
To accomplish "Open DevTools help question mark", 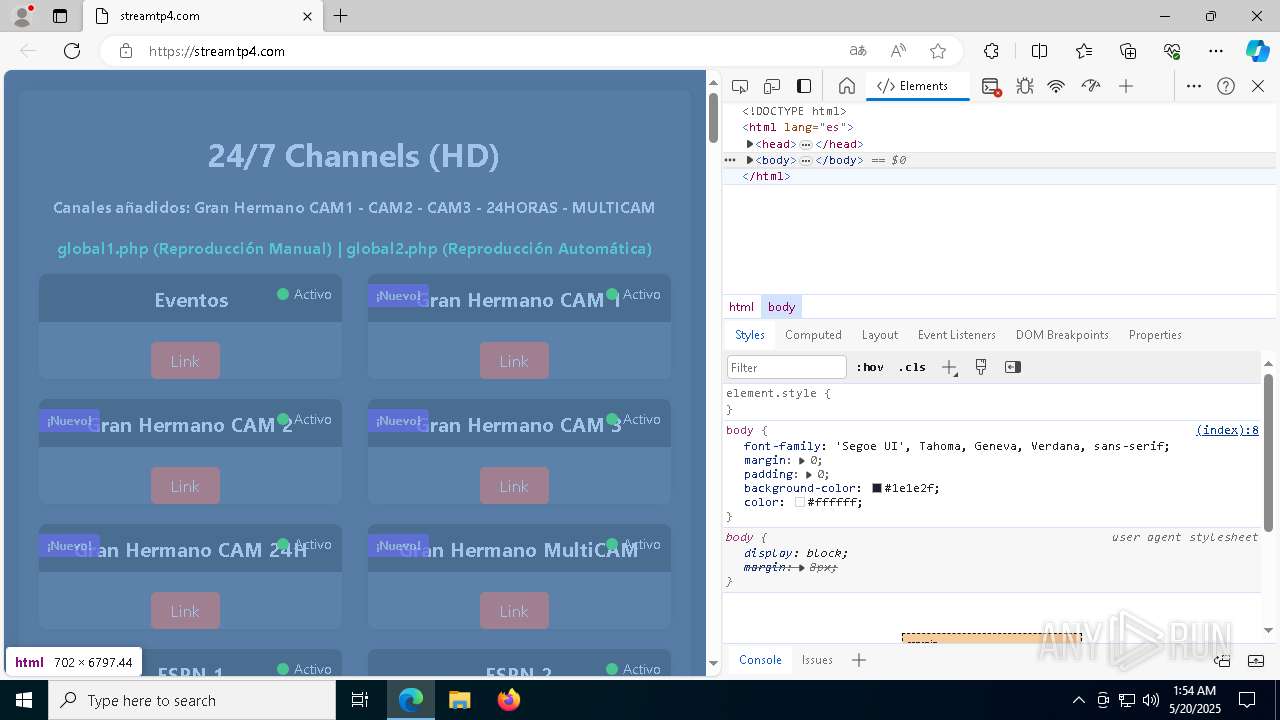I will tap(1226, 86).
